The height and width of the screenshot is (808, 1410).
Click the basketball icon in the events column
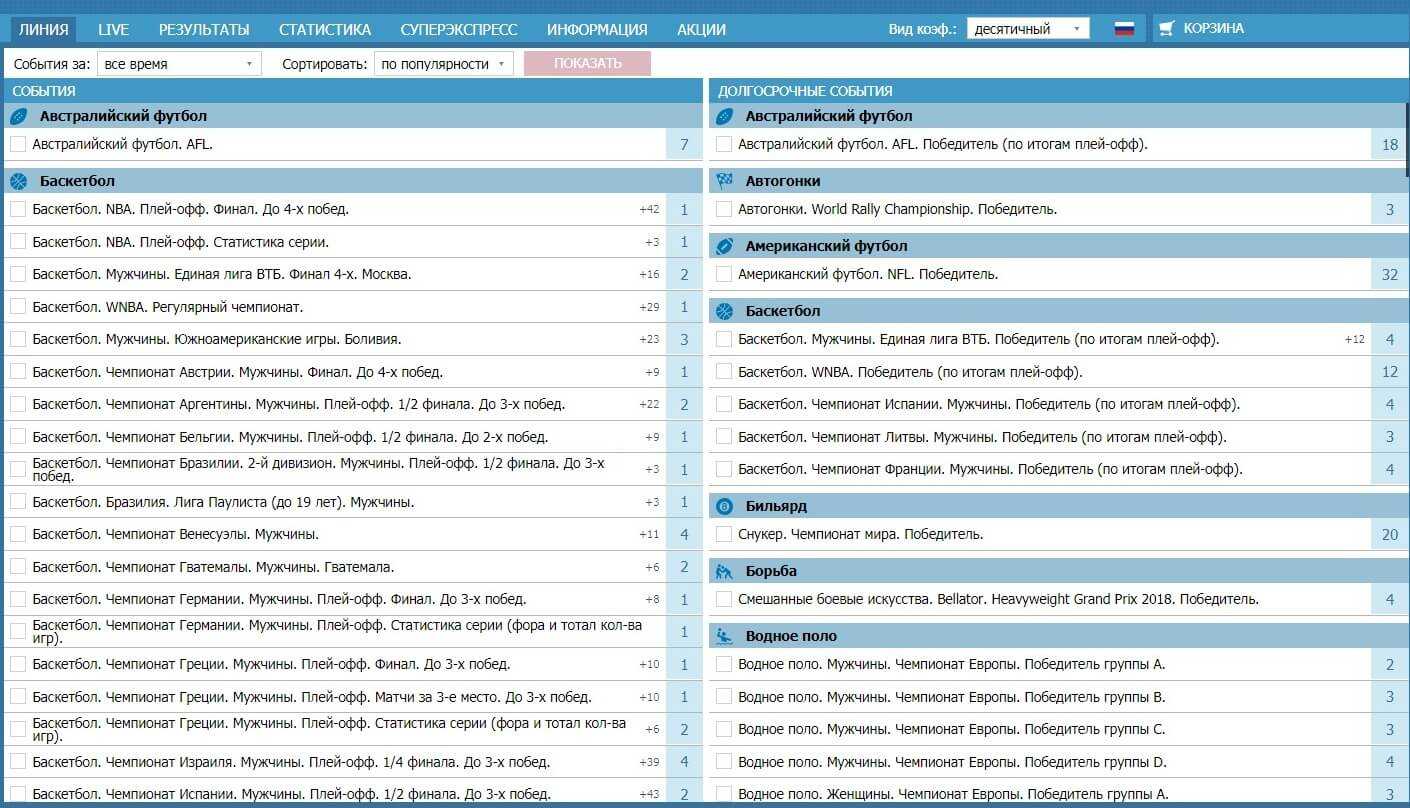tap(19, 181)
